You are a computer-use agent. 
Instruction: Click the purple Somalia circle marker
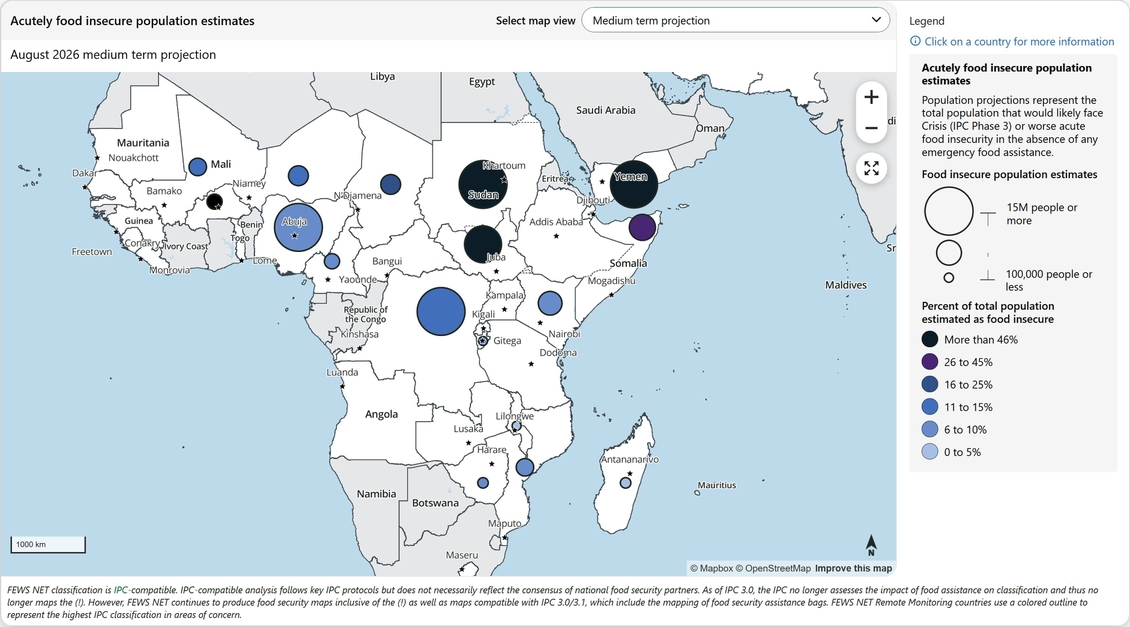pos(643,227)
